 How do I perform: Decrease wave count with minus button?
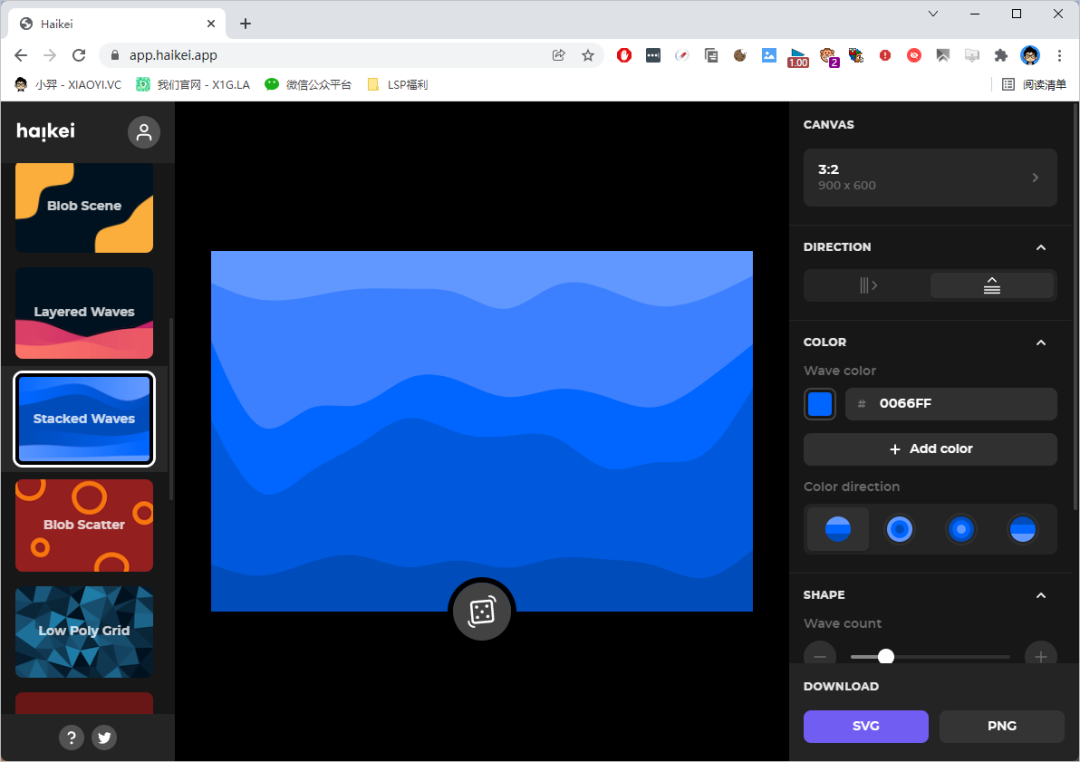click(820, 656)
